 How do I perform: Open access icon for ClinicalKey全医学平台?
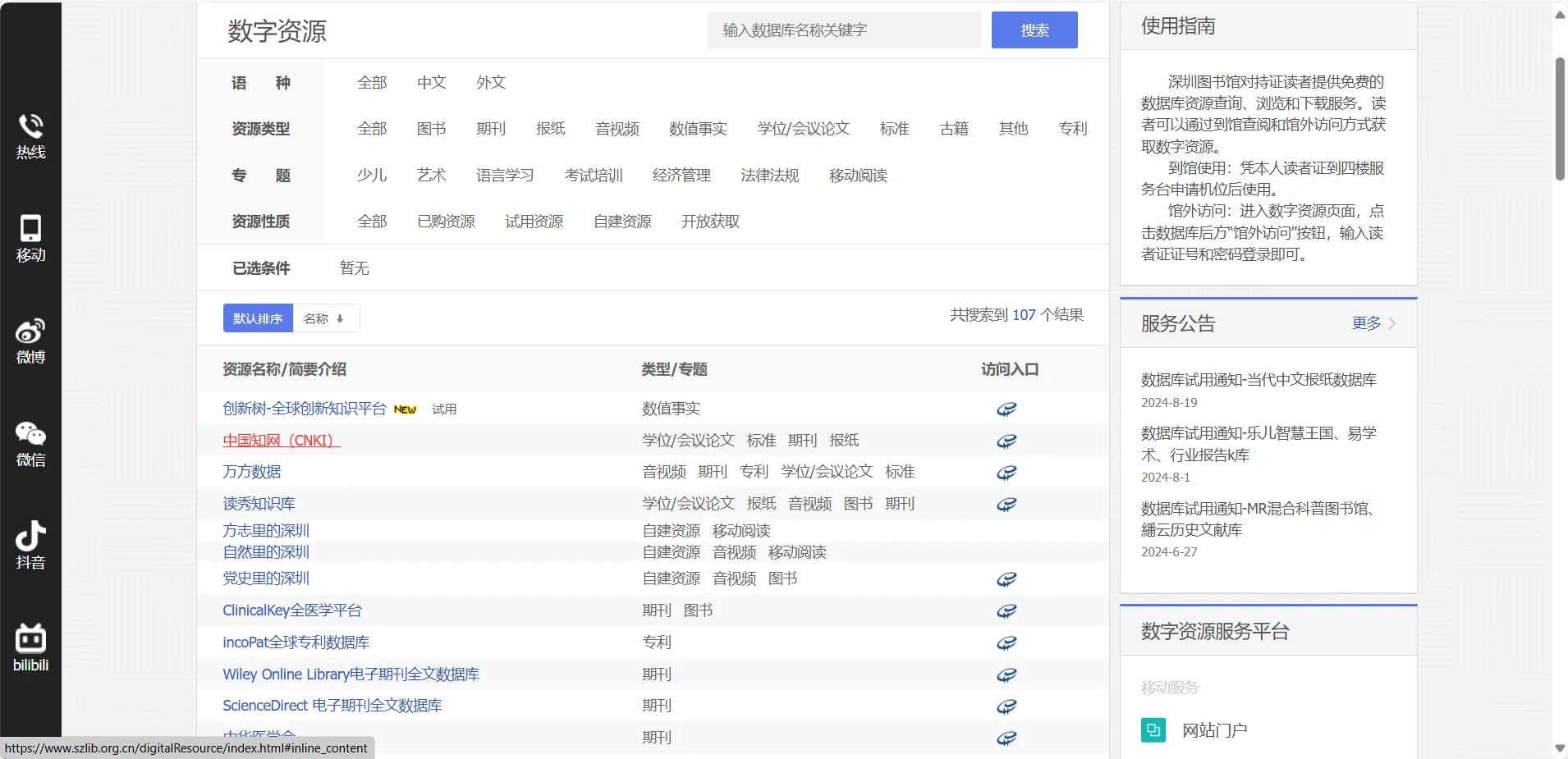tap(1006, 611)
